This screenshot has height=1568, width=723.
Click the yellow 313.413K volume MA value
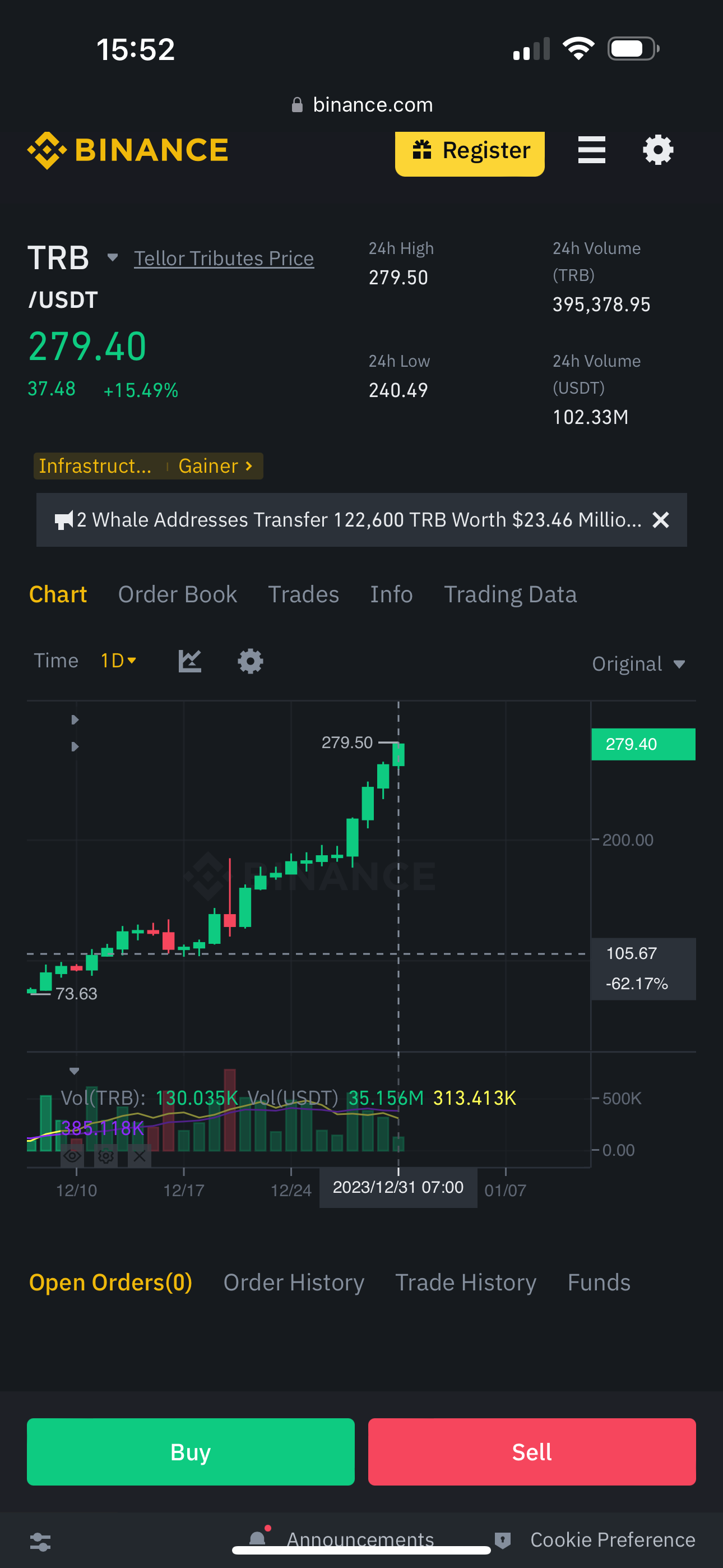[x=475, y=1098]
